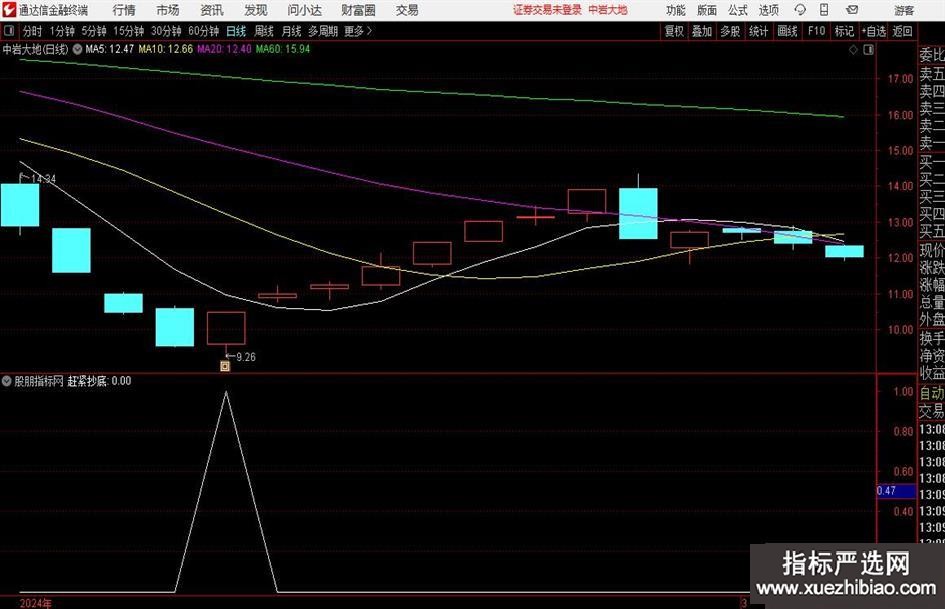
Task: Open the 公式 menu
Action: [738, 10]
